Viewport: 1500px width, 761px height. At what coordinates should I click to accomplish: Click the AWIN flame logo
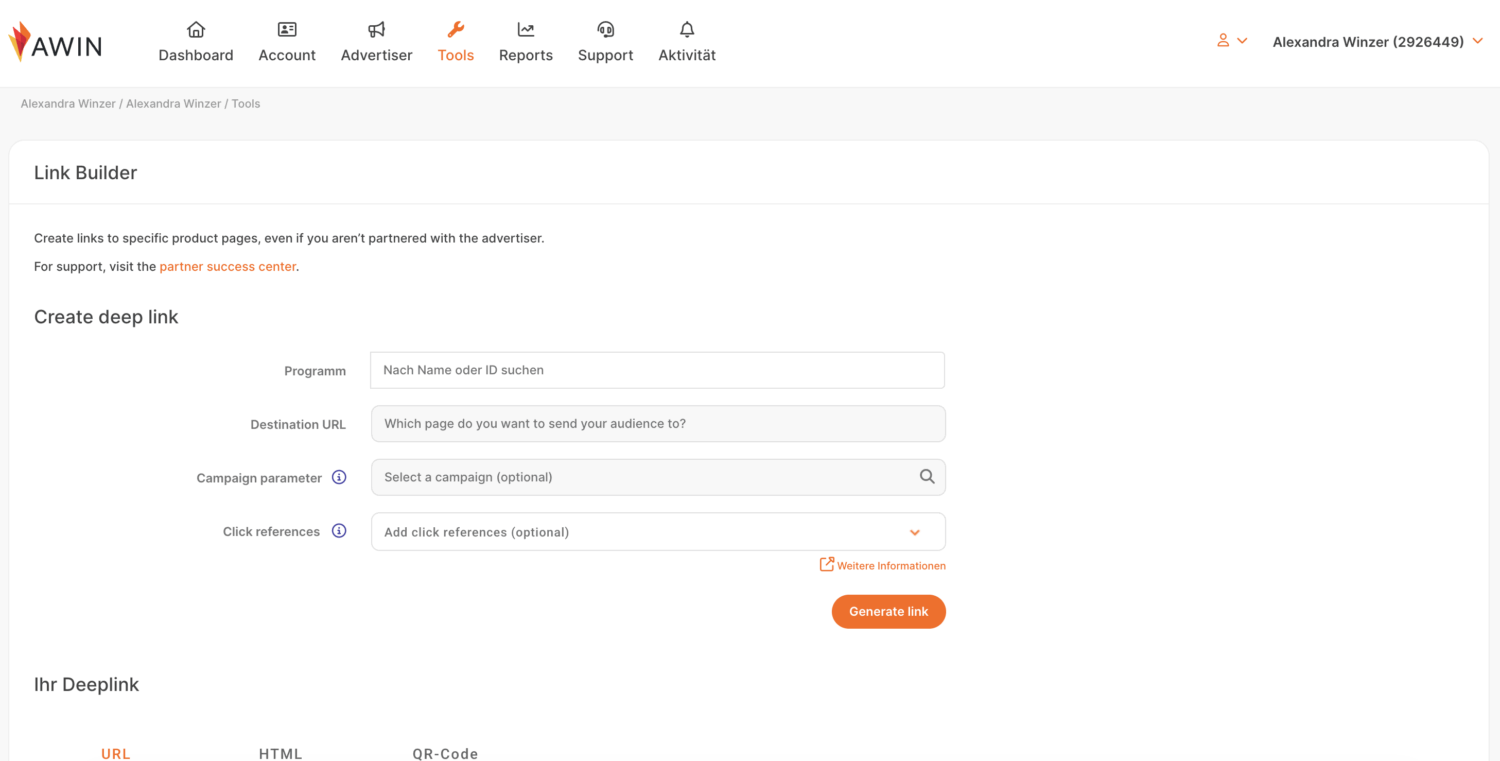click(x=19, y=42)
